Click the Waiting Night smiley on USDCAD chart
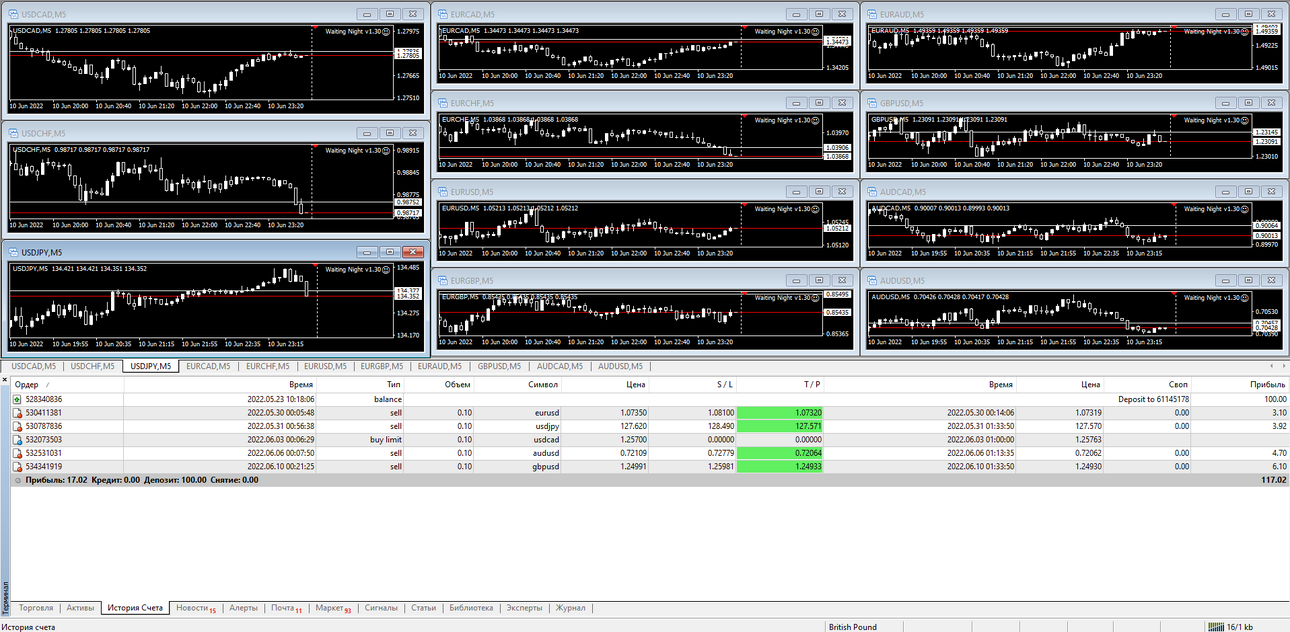The height and width of the screenshot is (632, 1290). click(387, 31)
